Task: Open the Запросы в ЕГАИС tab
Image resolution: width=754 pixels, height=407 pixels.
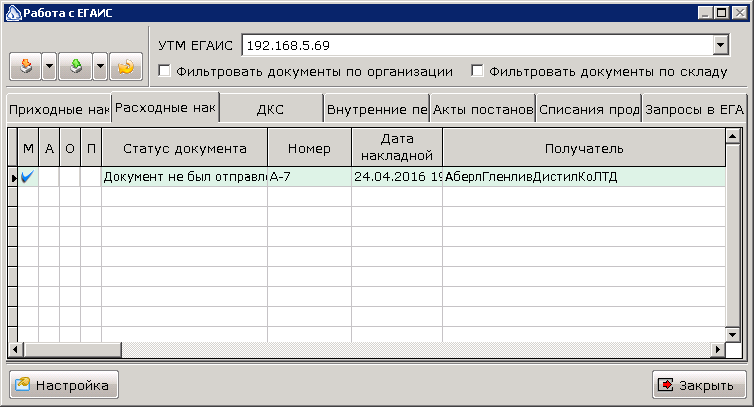Action: [x=694, y=110]
